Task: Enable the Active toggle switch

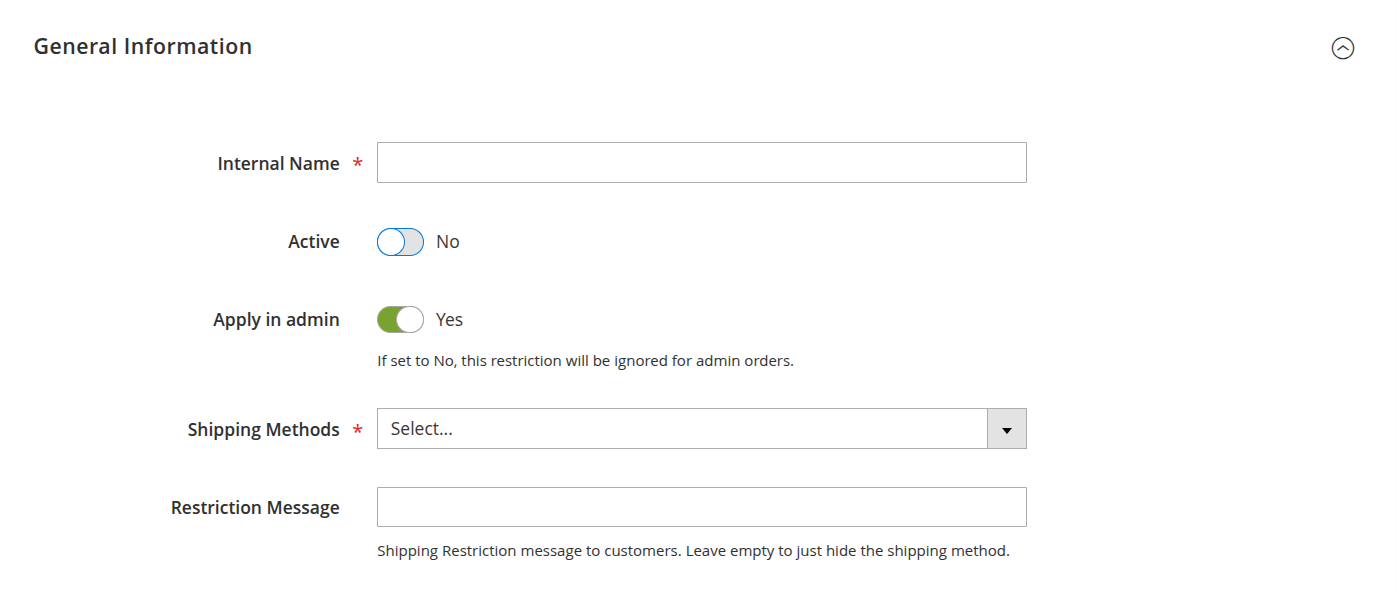Action: (x=400, y=242)
